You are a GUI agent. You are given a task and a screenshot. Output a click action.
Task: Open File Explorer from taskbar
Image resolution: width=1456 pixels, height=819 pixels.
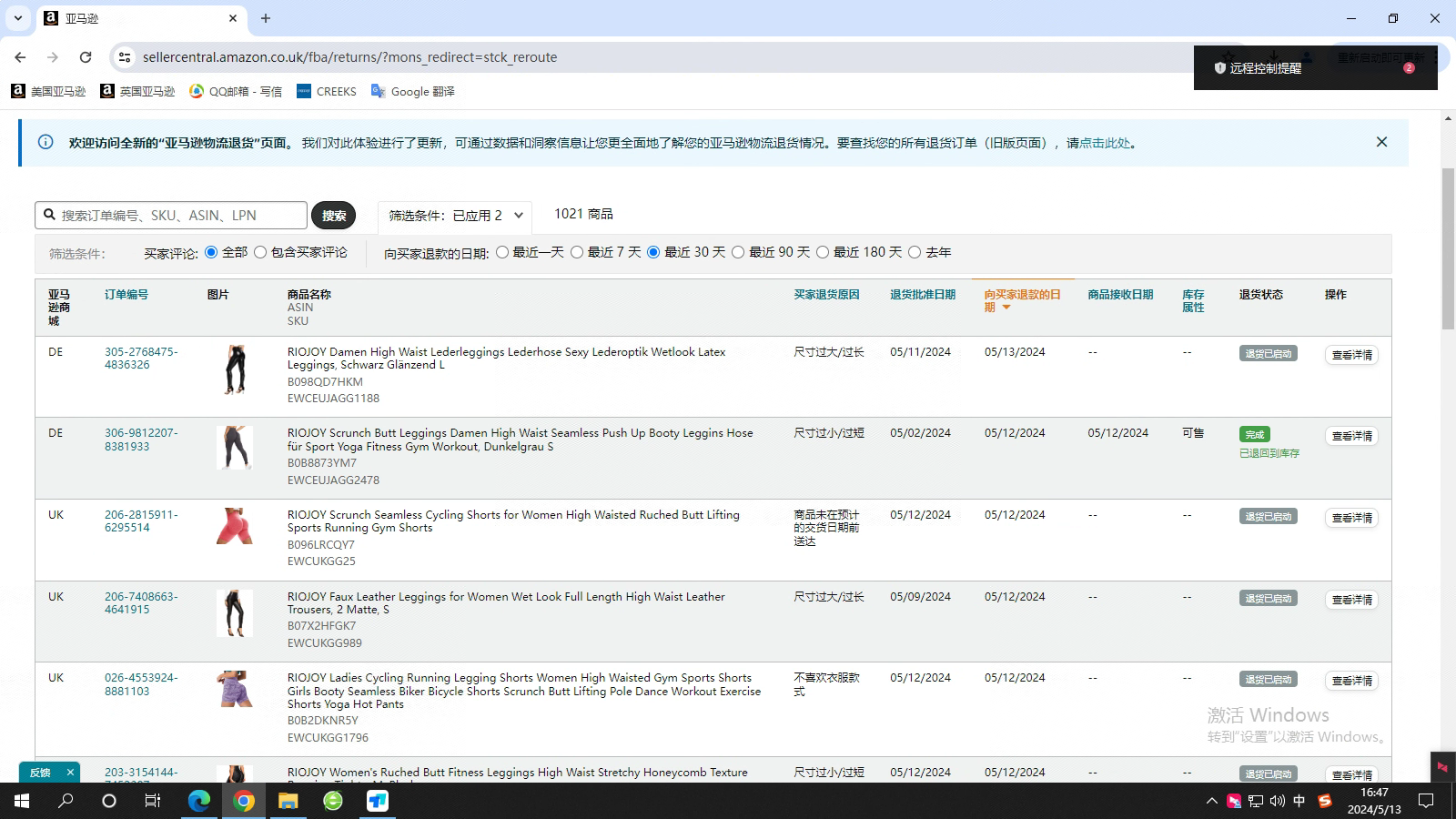click(x=288, y=801)
